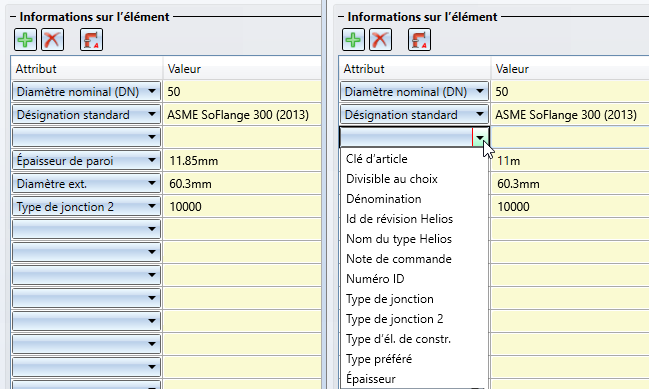
Task: Click the red X delete icon in right panel
Action: [380, 40]
